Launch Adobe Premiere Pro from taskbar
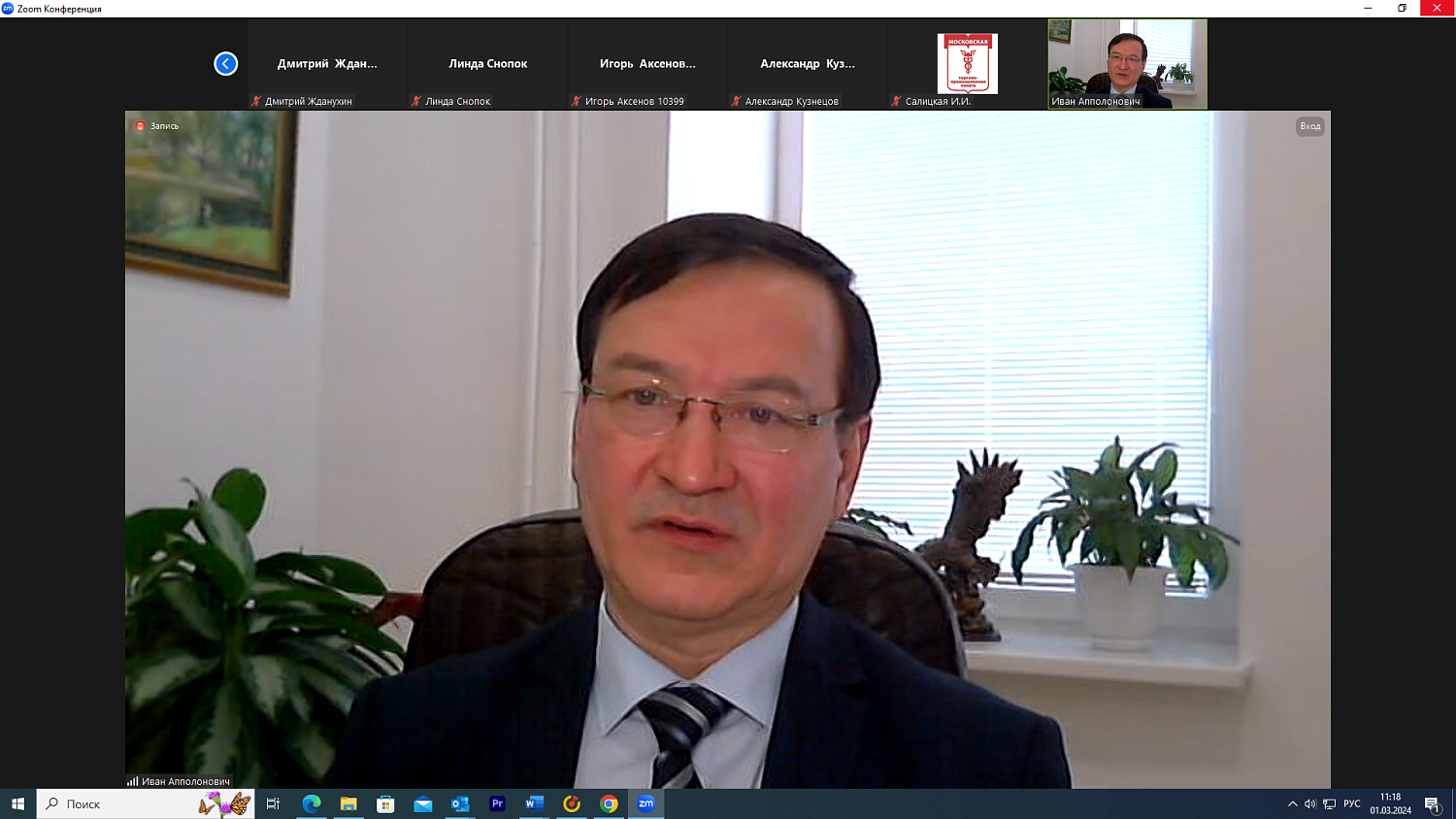This screenshot has width=1456, height=819. tap(497, 803)
